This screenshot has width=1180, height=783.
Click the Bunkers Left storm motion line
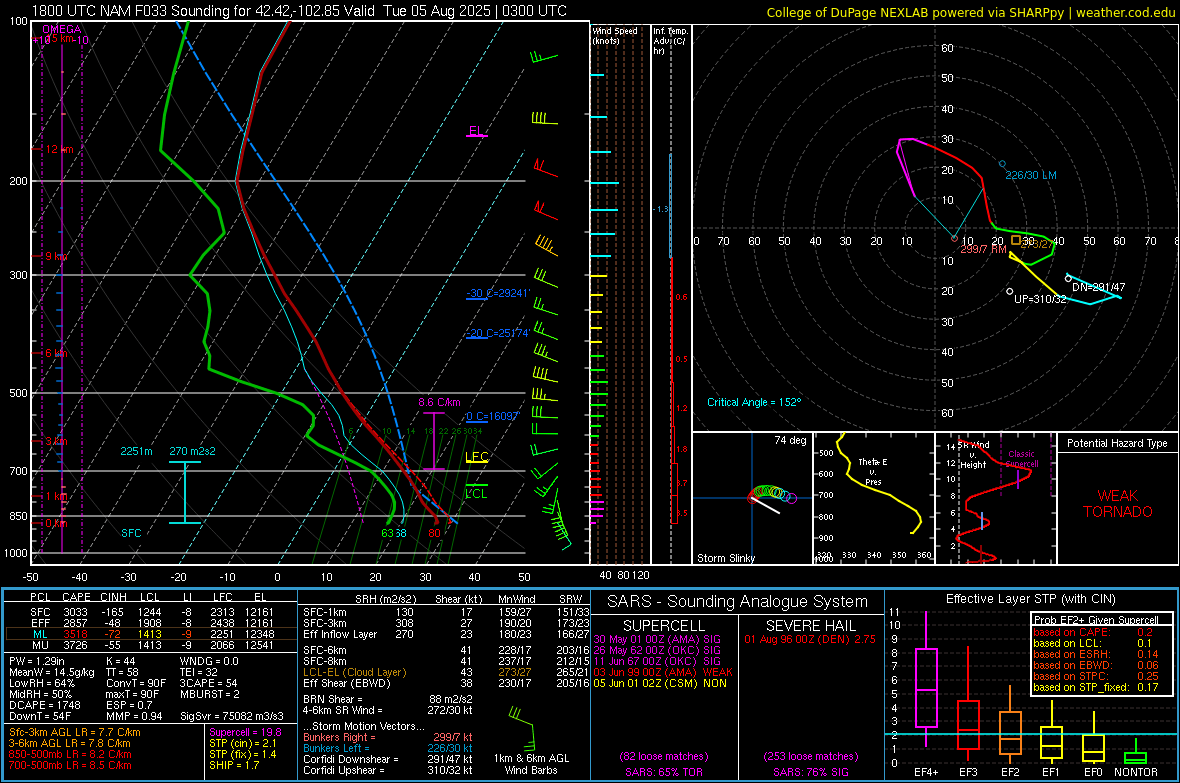(x=388, y=748)
